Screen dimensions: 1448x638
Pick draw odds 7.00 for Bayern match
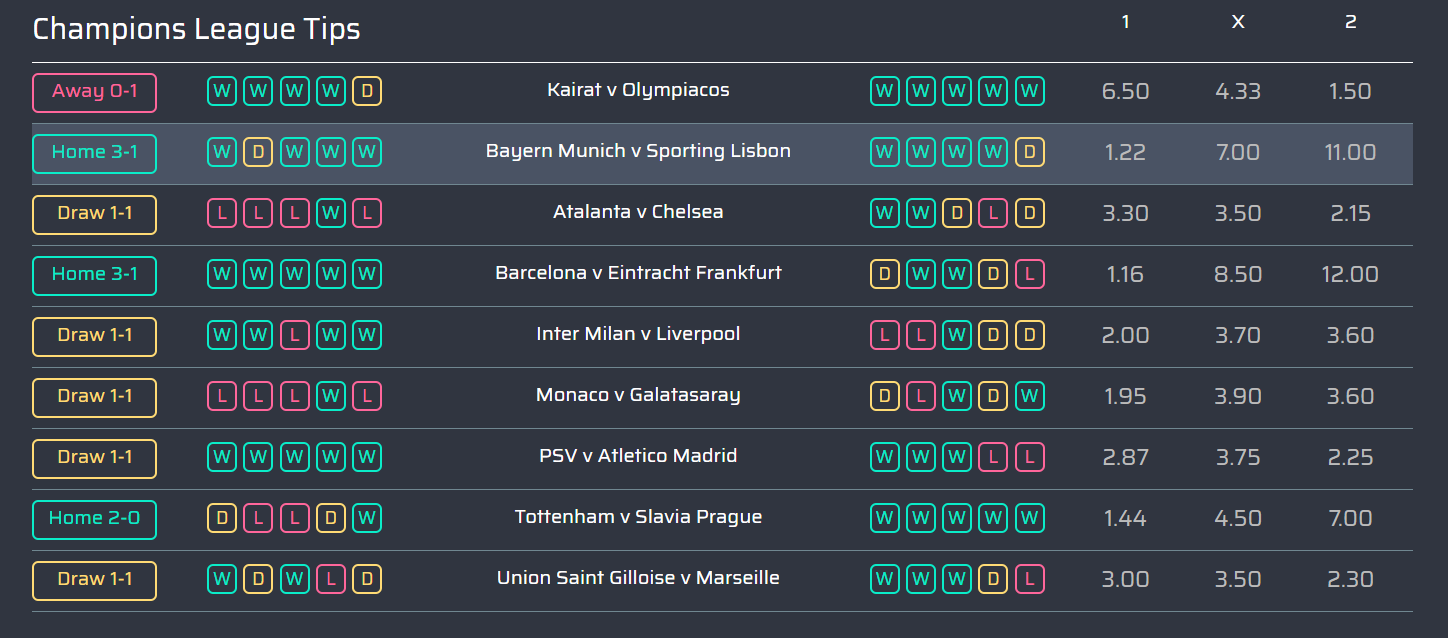click(1237, 153)
